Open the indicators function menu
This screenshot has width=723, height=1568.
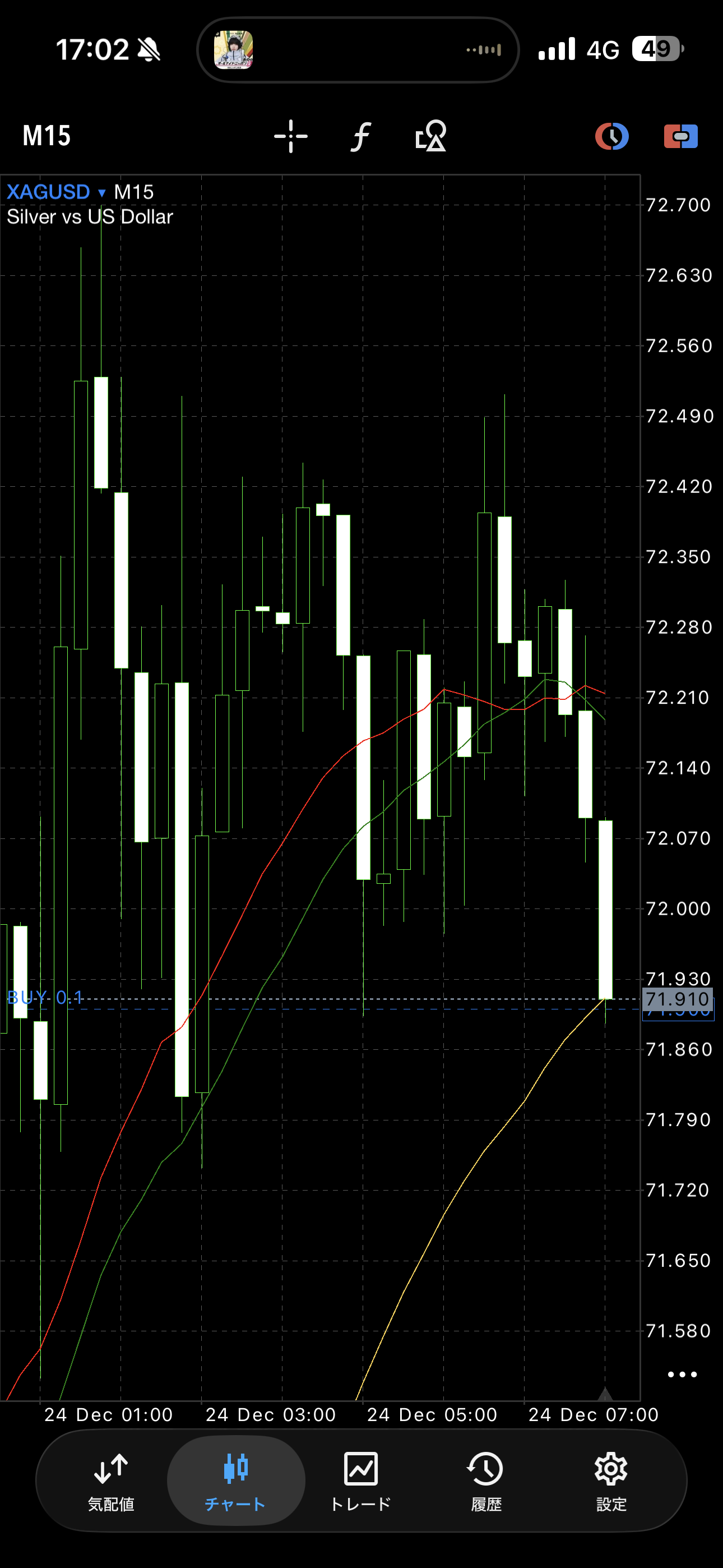pyautogui.click(x=360, y=136)
